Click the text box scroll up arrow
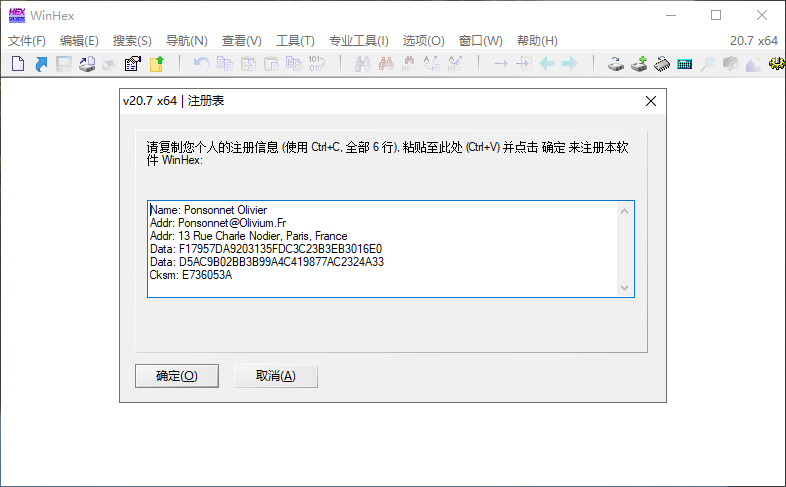 tap(625, 211)
